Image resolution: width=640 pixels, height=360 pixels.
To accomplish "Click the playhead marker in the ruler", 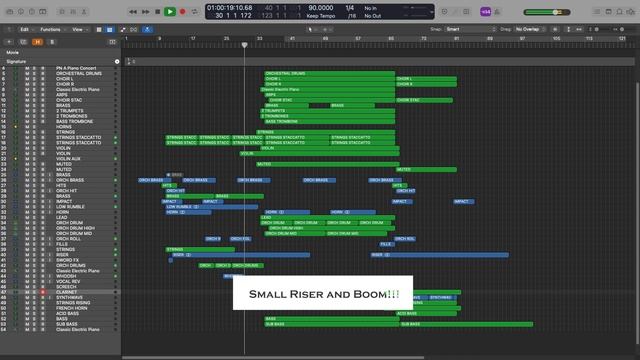I will coord(244,45).
